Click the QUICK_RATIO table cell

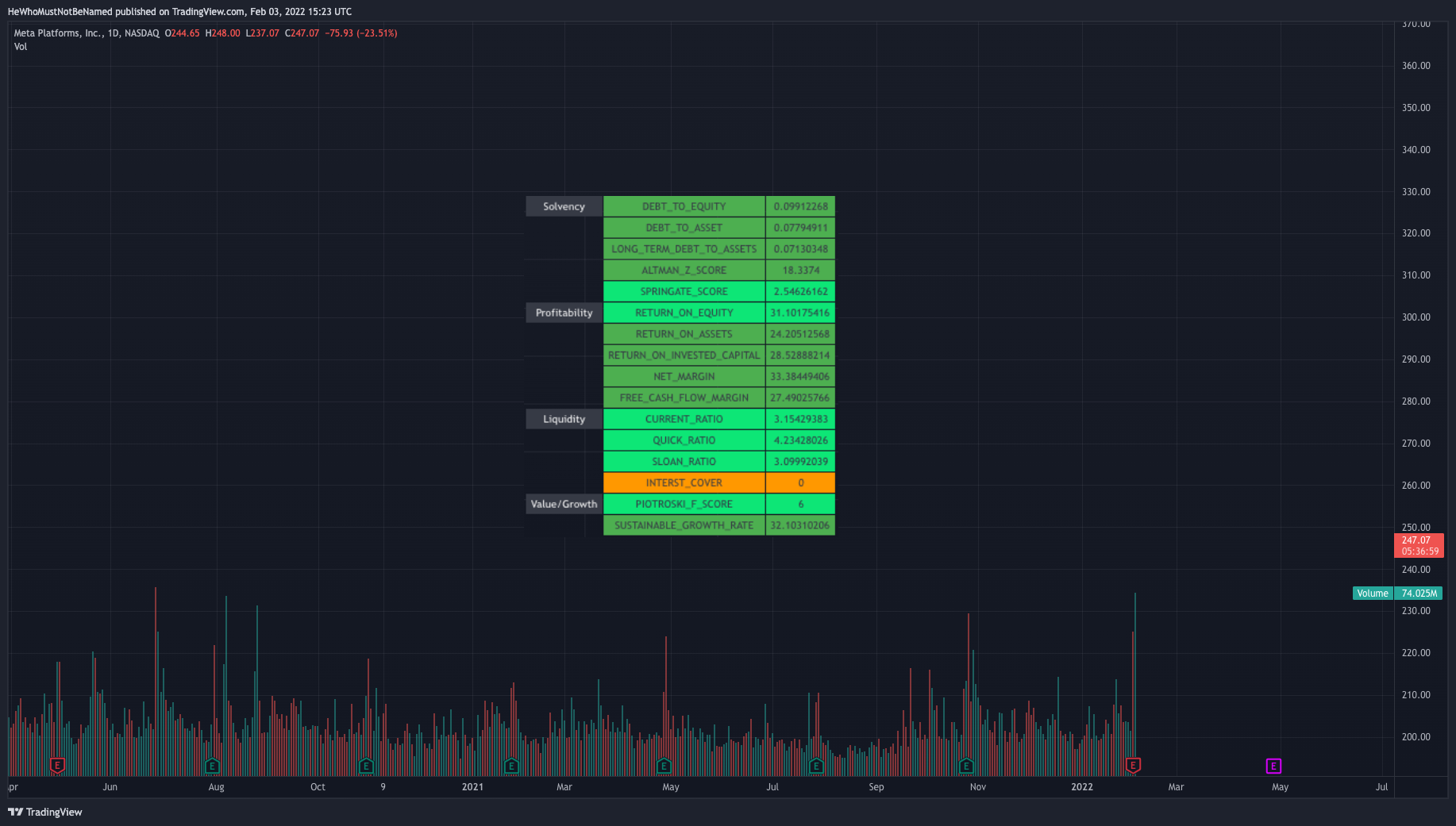[684, 440]
